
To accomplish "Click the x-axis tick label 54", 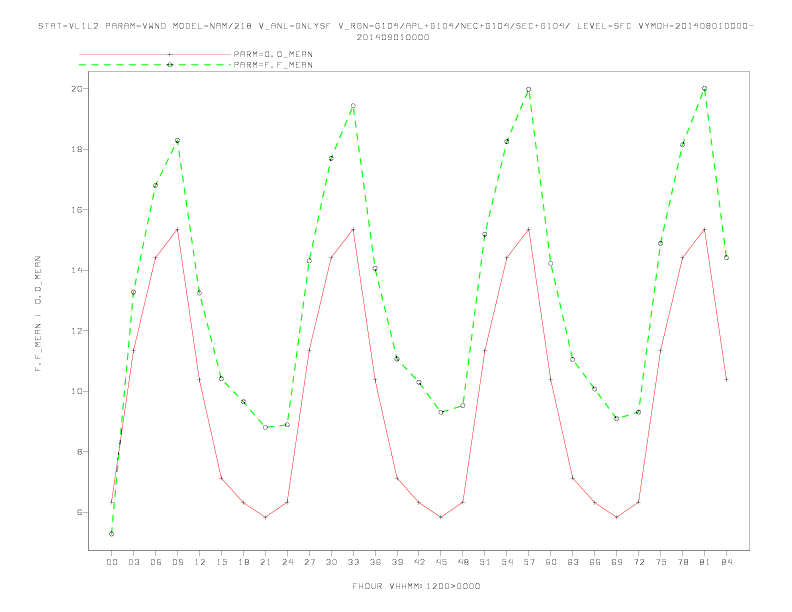I will click(507, 562).
